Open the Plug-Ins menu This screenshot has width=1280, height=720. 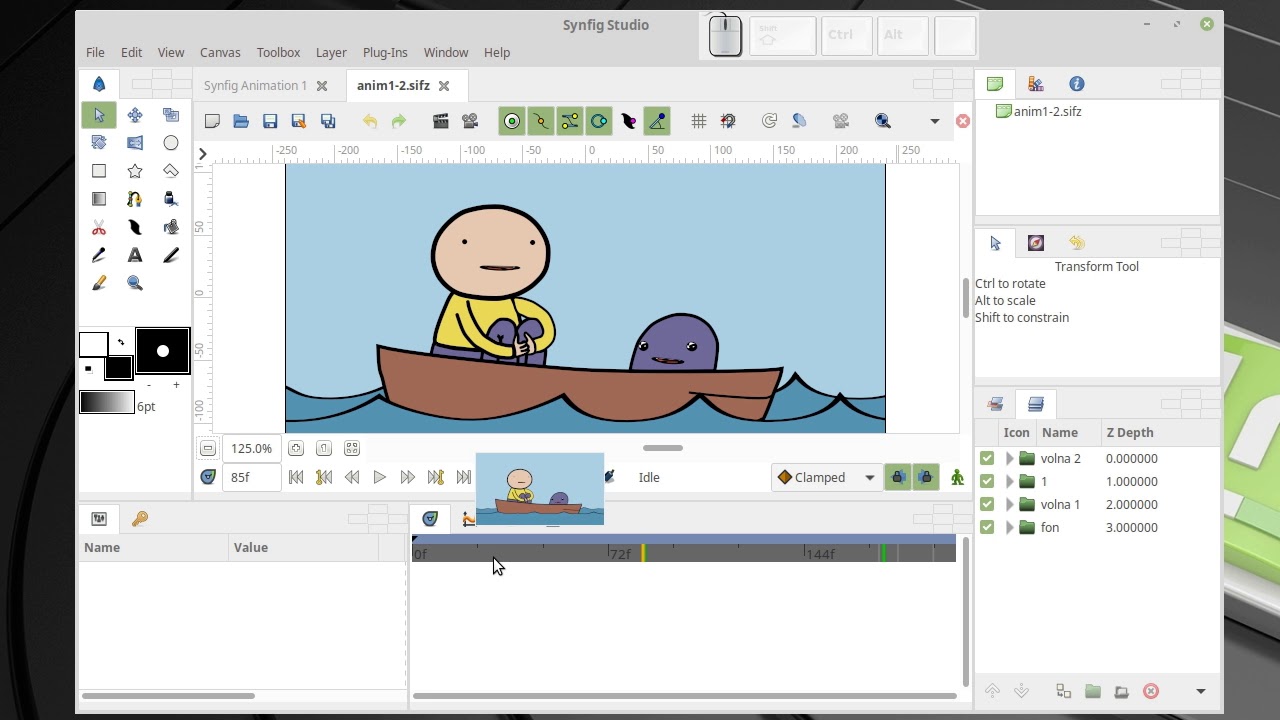pyautogui.click(x=385, y=52)
